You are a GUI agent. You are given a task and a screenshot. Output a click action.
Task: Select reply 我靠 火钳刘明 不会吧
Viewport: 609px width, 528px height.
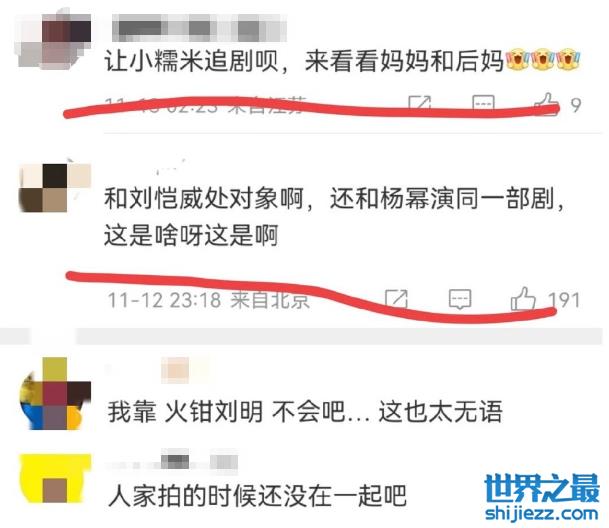tap(226, 411)
